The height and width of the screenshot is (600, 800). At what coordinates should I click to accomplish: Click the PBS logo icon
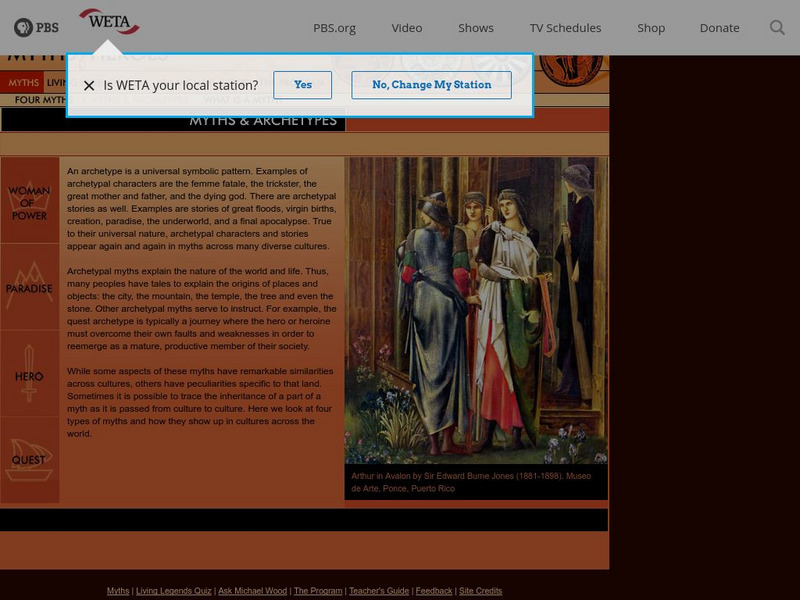point(36,28)
